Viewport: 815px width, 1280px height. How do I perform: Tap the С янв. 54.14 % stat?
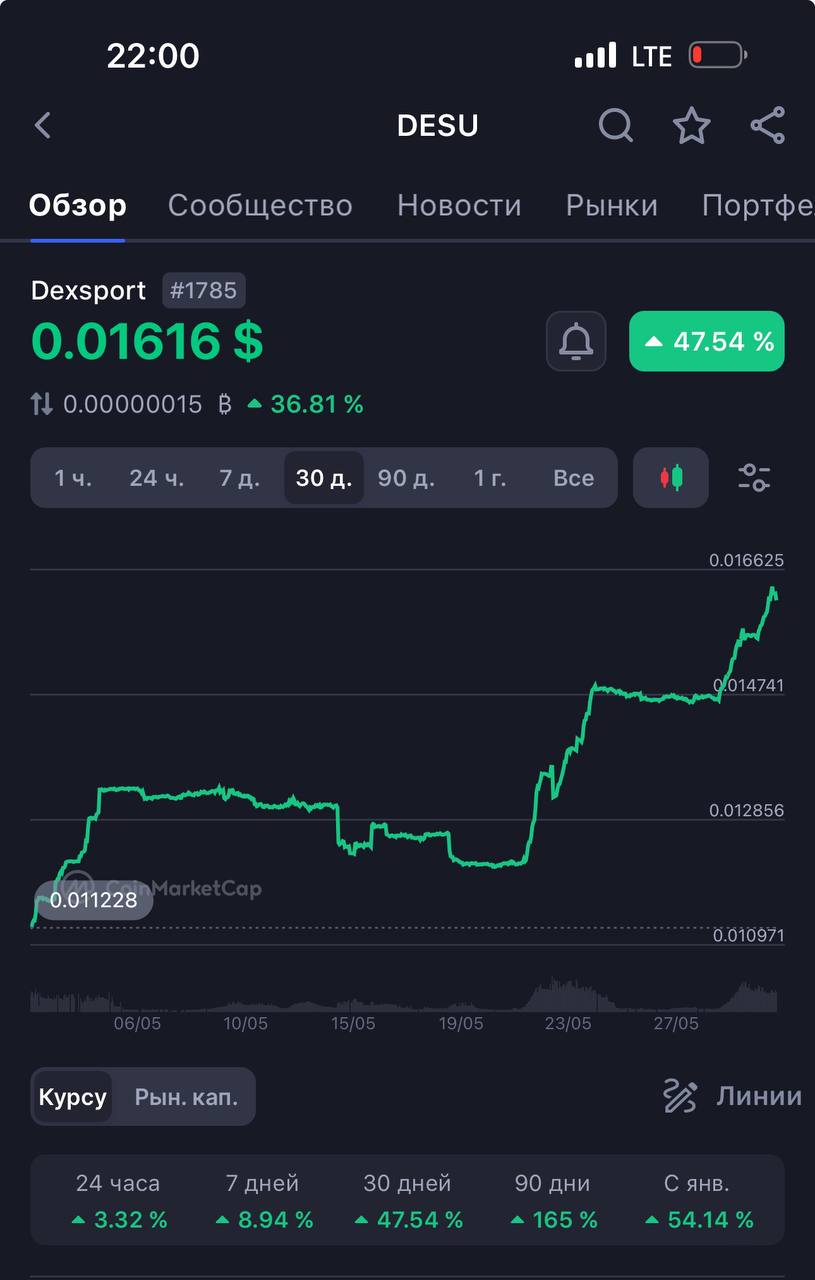[697, 1201]
